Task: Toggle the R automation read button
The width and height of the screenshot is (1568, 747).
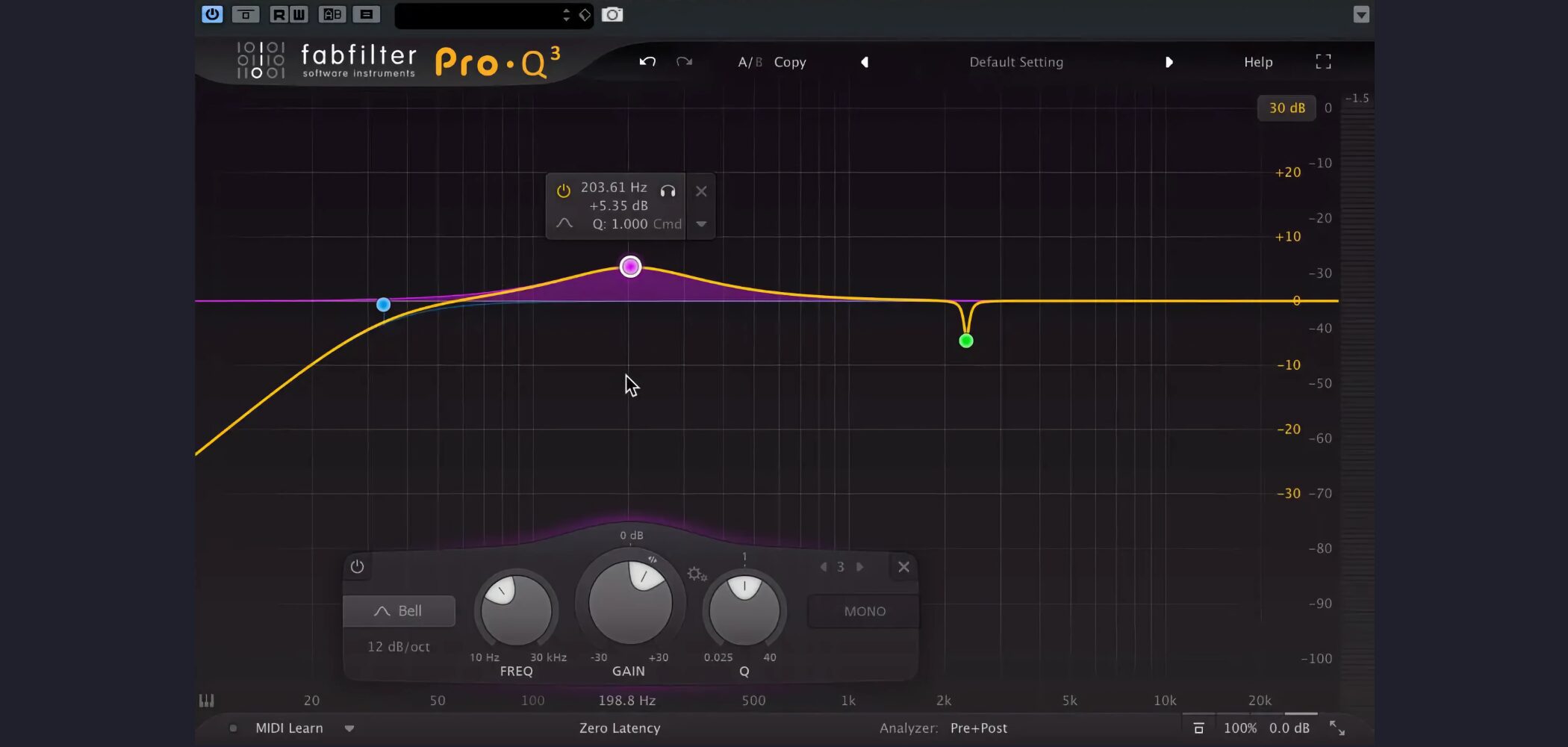Action: click(279, 14)
